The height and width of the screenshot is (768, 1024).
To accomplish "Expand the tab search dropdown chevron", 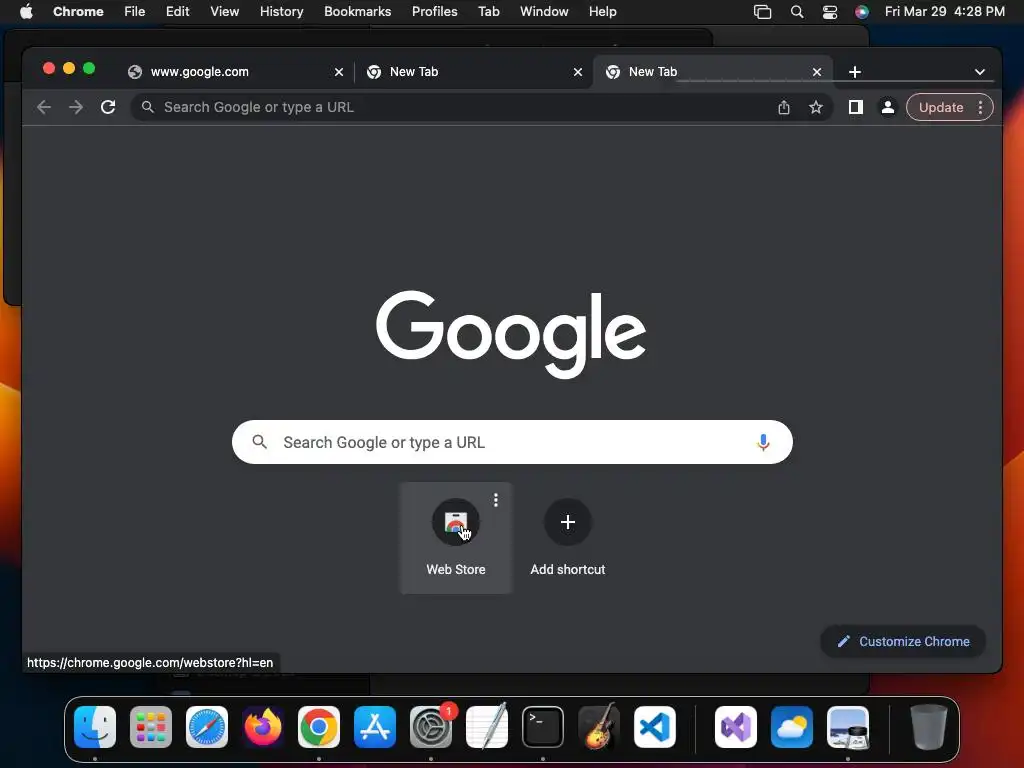I will point(980,72).
